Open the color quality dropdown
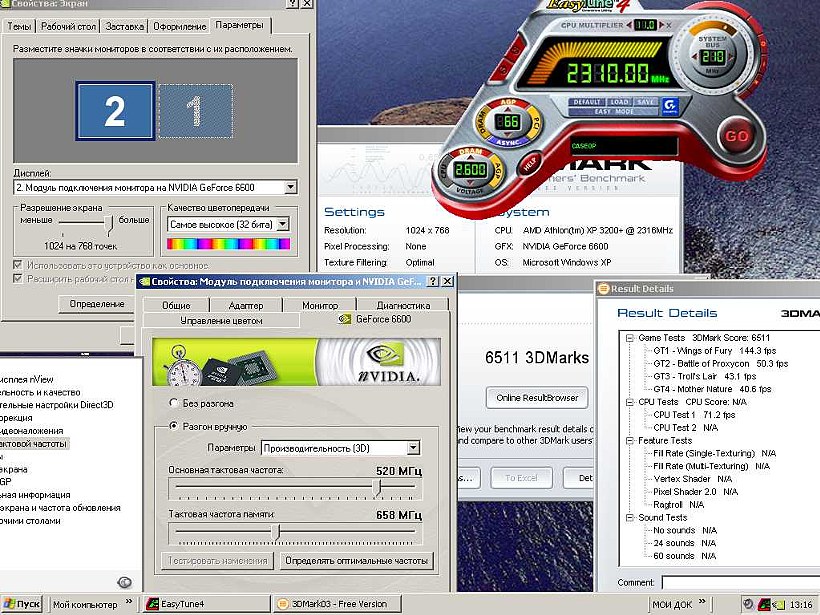Viewport: 820px width, 615px height. coord(283,225)
